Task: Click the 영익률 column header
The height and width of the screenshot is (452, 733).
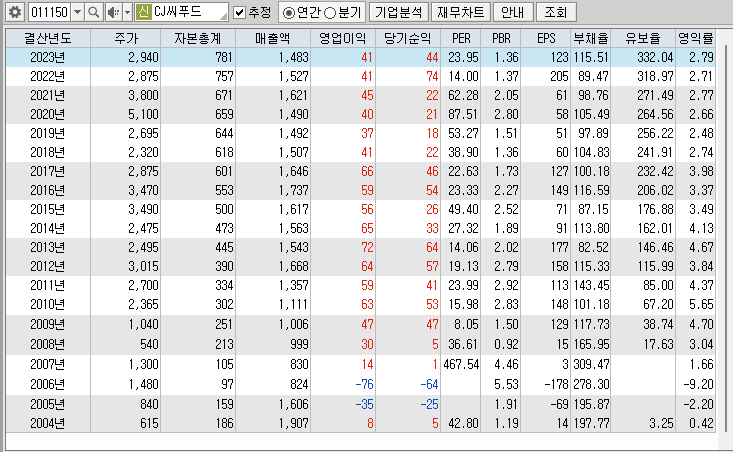Action: click(x=696, y=38)
